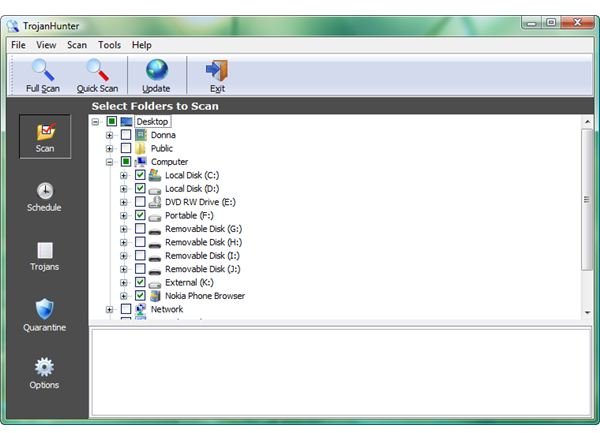Click the scrollbar down arrow
The width and height of the screenshot is (600, 433).
[x=587, y=313]
